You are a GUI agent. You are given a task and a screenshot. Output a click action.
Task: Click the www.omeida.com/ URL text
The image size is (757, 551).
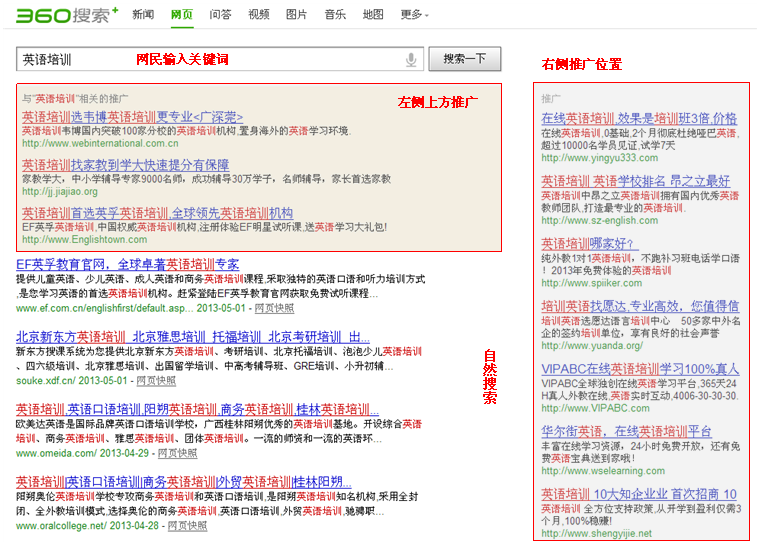[x=56, y=453]
